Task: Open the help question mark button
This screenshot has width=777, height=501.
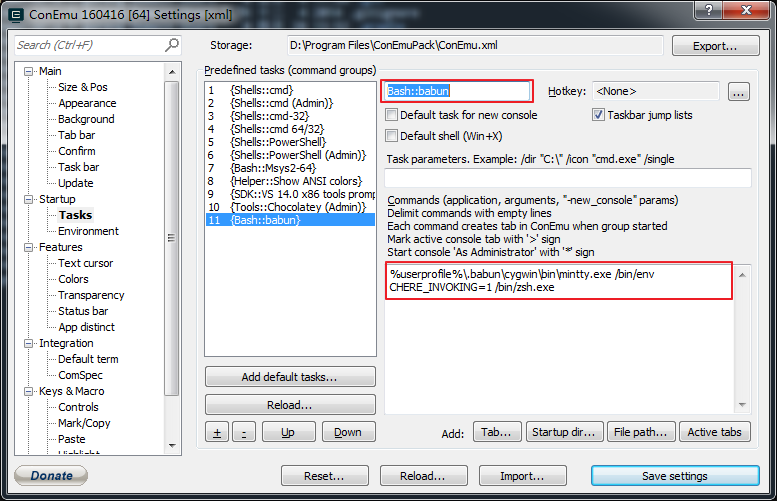Action: click(x=709, y=10)
